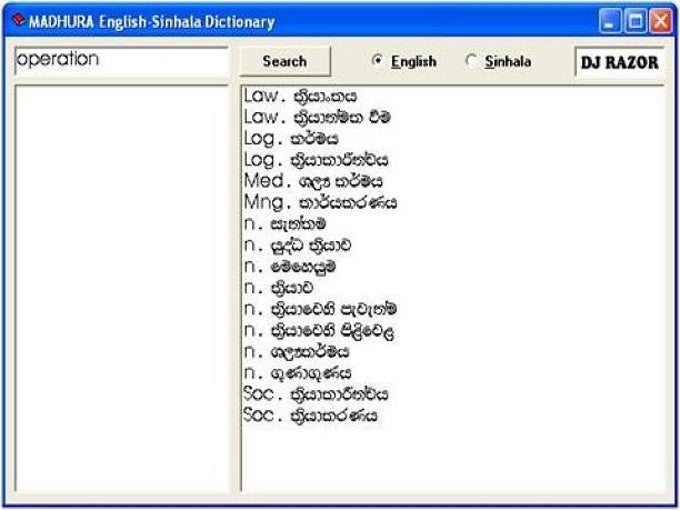This screenshot has width=680, height=510.
Task: Select the Sinhala language radio button
Action: click(472, 62)
